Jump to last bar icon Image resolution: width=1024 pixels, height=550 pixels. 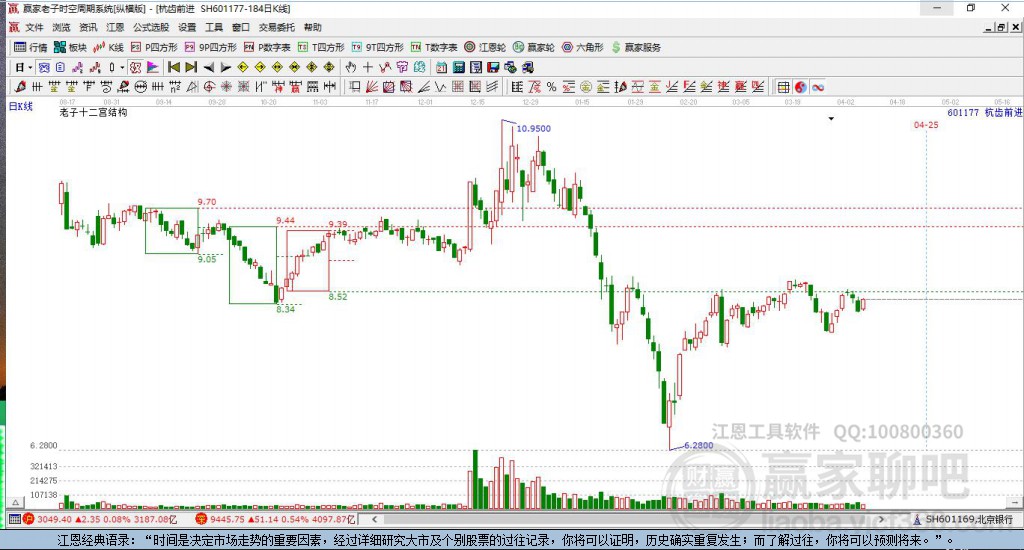(191, 67)
